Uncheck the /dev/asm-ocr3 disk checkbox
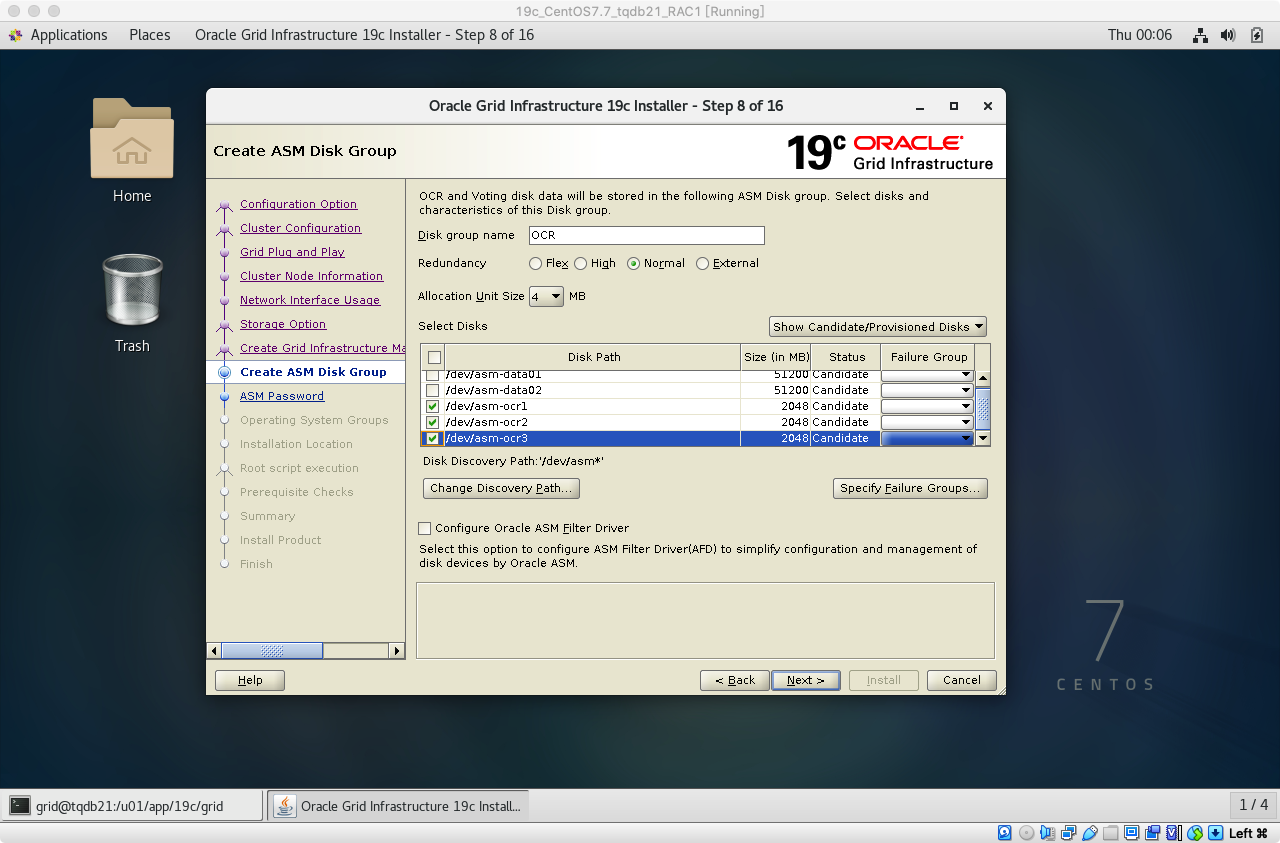Image resolution: width=1280 pixels, height=843 pixels. [433, 438]
